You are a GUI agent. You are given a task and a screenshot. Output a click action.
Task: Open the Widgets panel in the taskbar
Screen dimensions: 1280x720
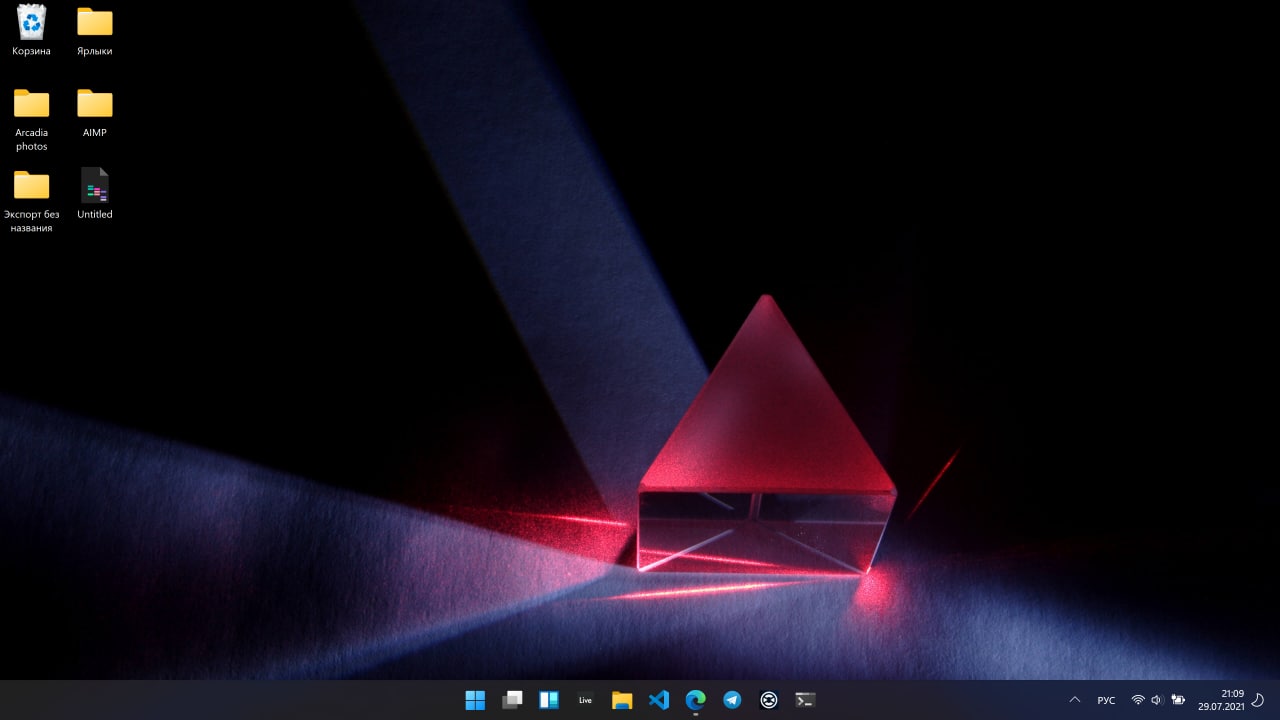pos(549,700)
